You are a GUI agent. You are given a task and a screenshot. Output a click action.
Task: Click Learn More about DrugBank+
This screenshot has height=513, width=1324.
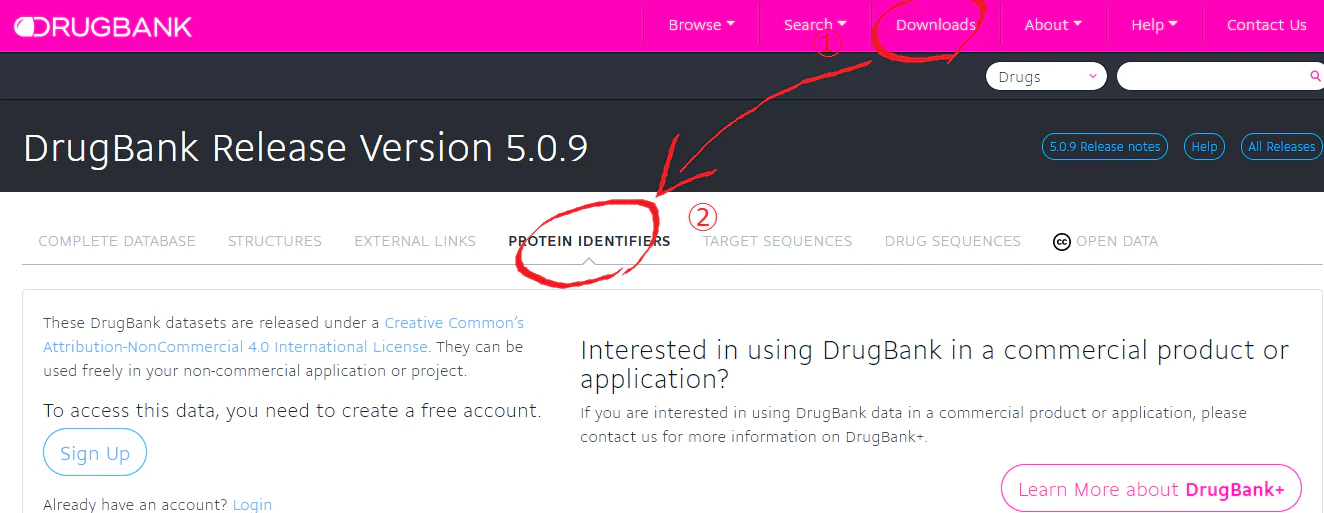click(1151, 489)
